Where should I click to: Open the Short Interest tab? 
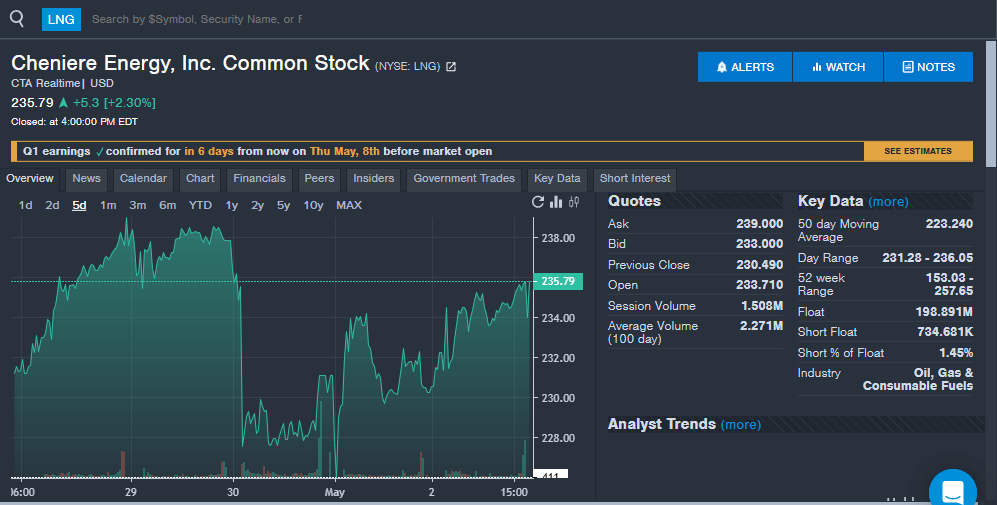(x=635, y=179)
